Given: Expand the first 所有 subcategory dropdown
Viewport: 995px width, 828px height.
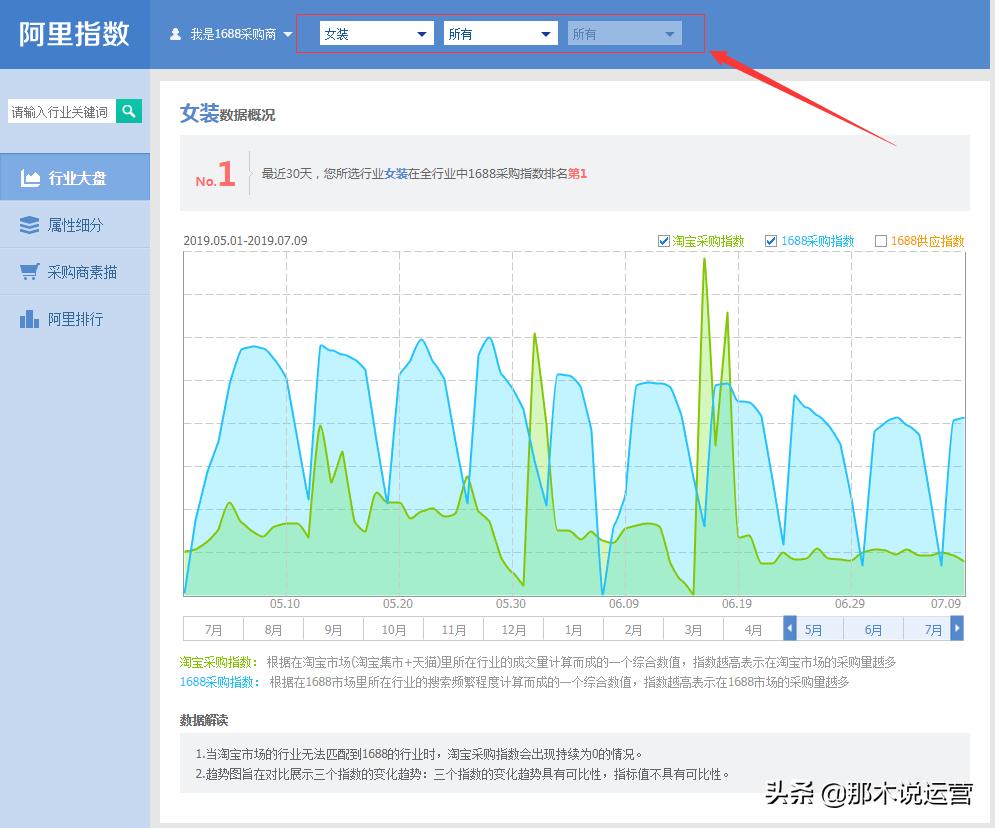Looking at the screenshot, I should click(x=500, y=32).
